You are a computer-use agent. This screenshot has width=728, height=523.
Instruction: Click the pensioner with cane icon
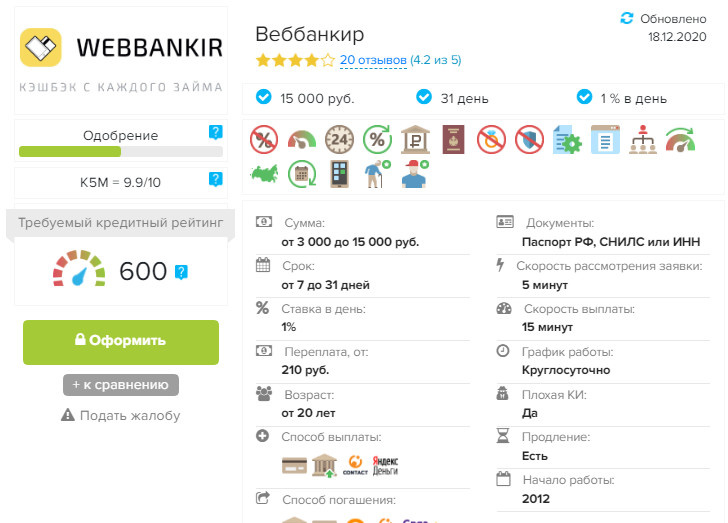377,174
